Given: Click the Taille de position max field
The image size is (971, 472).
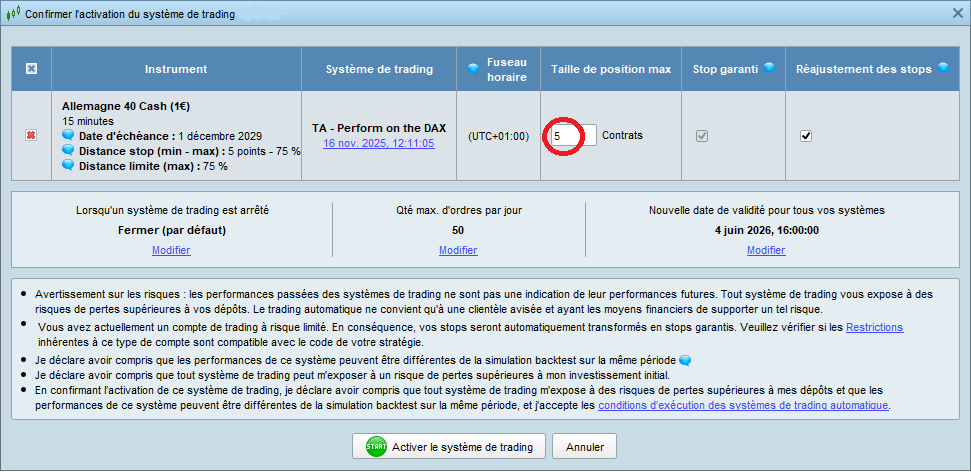Looking at the screenshot, I should click(573, 135).
